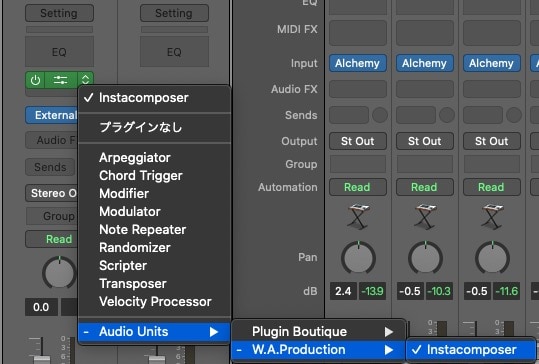Pick the Randomizer plug-in
This screenshot has width=539, height=364.
click(154, 247)
